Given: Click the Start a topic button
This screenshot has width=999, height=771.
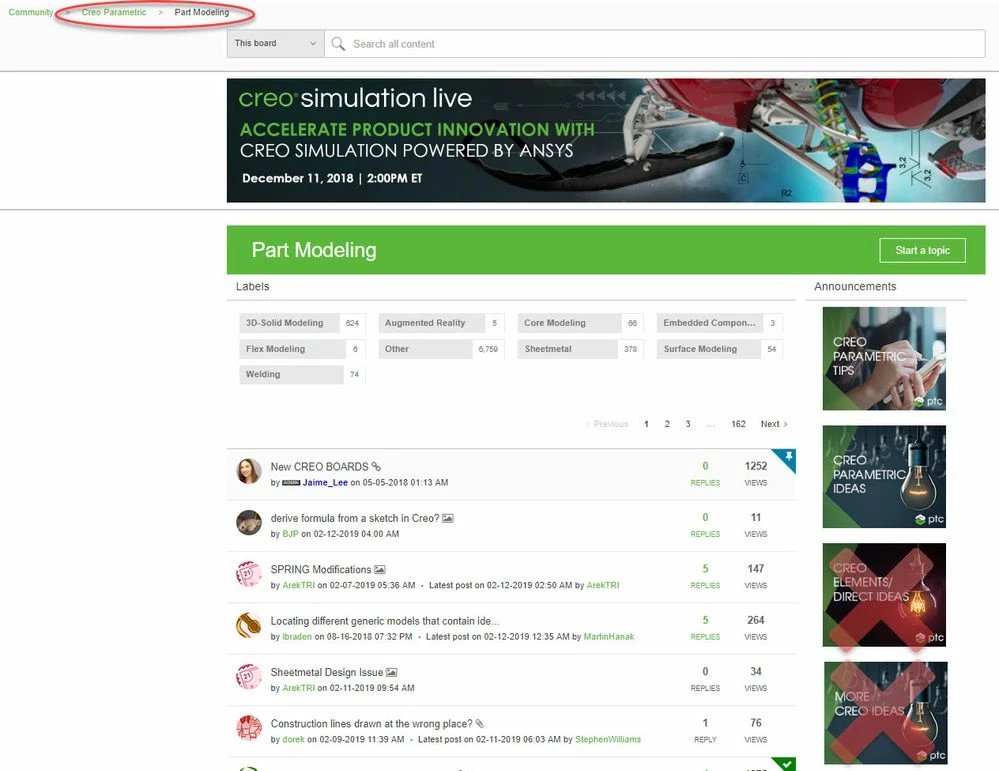Looking at the screenshot, I should pos(922,250).
